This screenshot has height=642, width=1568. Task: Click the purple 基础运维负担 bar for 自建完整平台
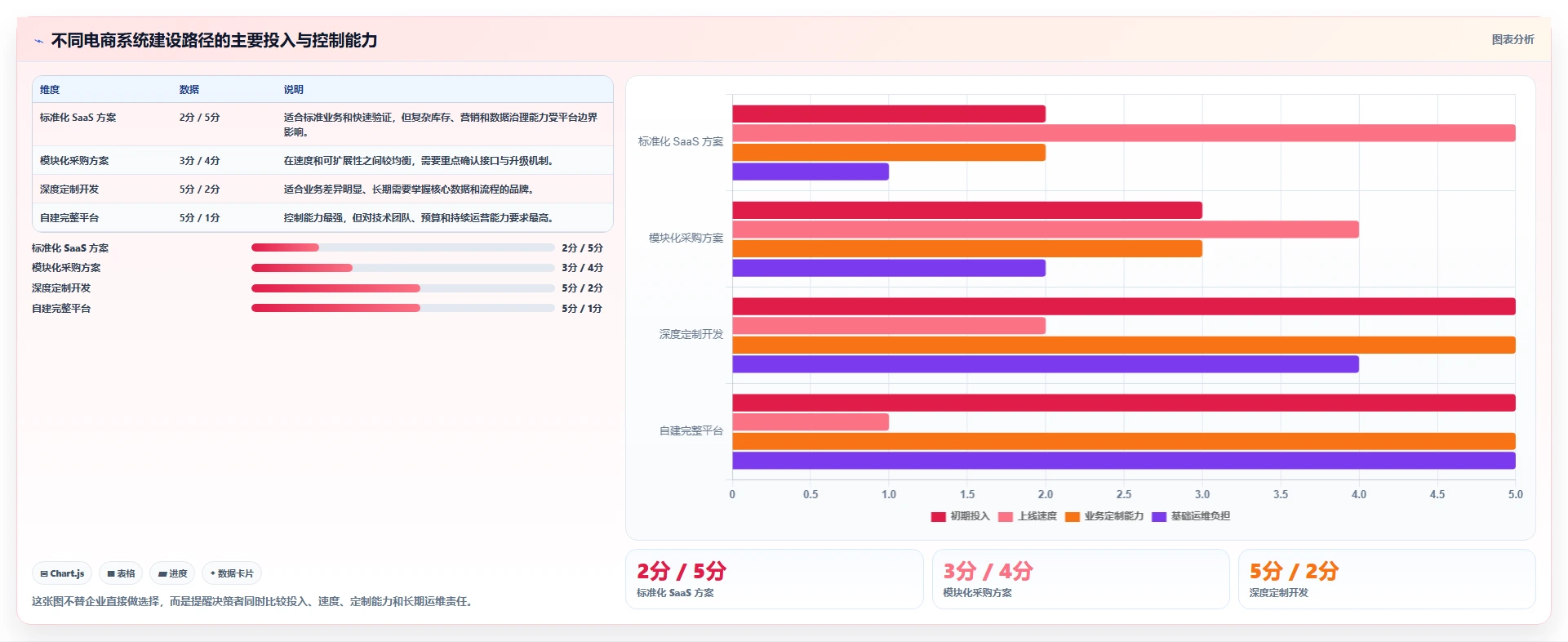click(x=1124, y=461)
